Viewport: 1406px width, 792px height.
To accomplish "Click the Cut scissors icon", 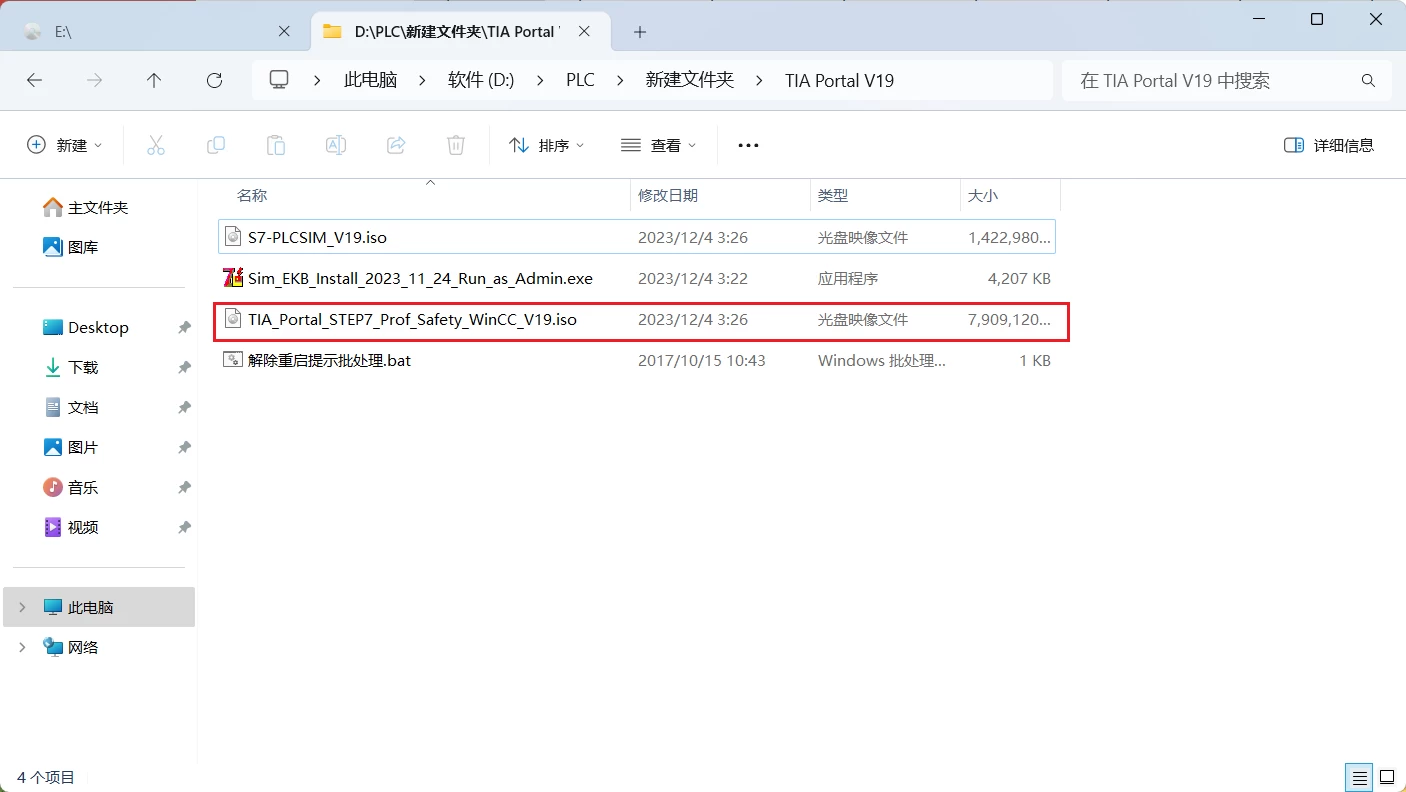I will [x=156, y=145].
